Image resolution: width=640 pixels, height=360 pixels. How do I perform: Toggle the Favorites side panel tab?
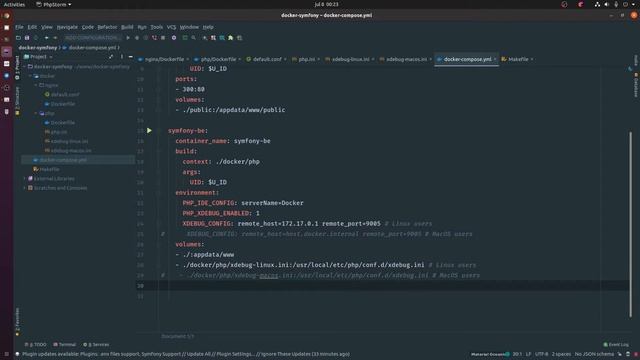coord(17,322)
